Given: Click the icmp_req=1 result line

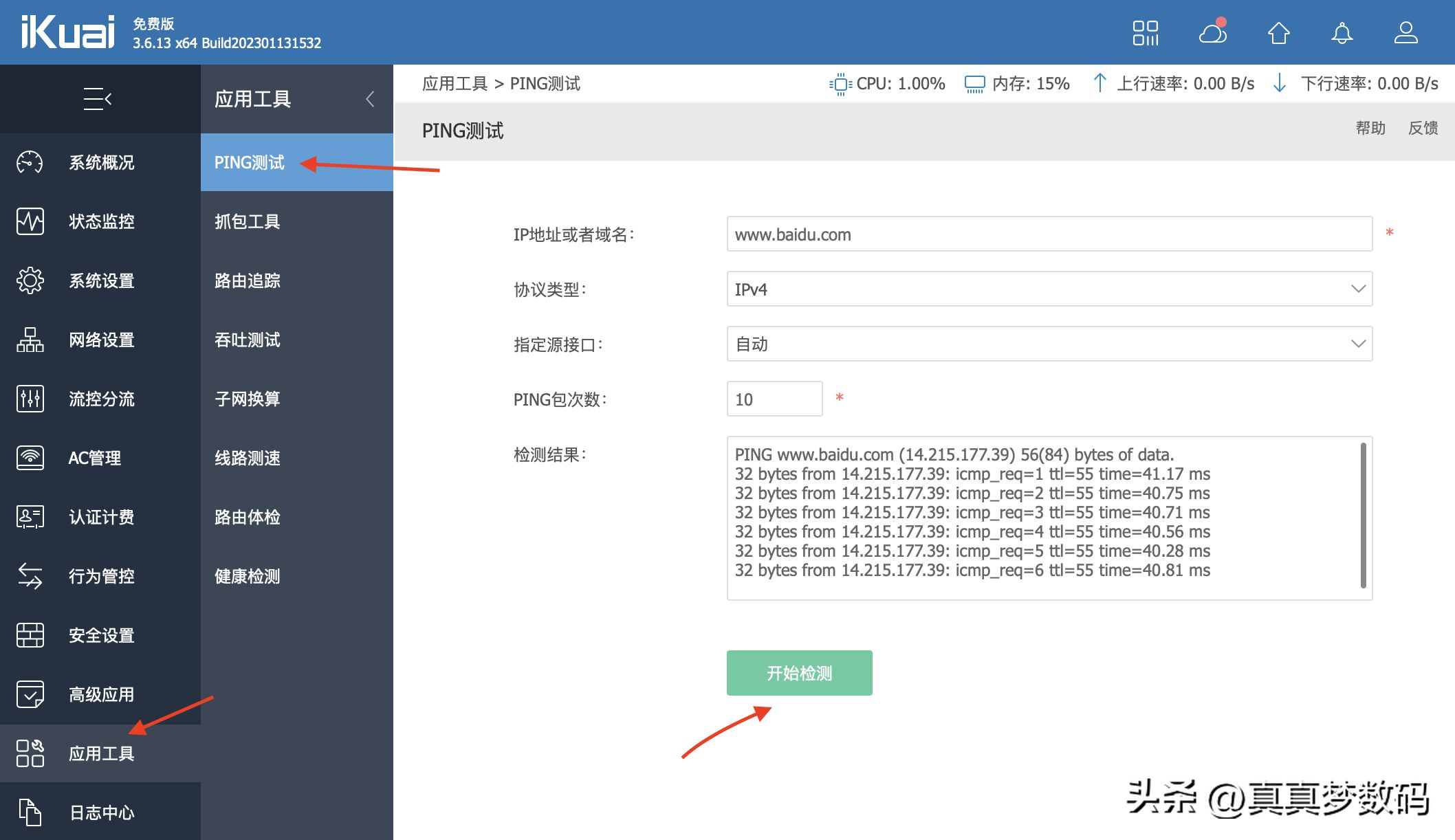Looking at the screenshot, I should (972, 474).
